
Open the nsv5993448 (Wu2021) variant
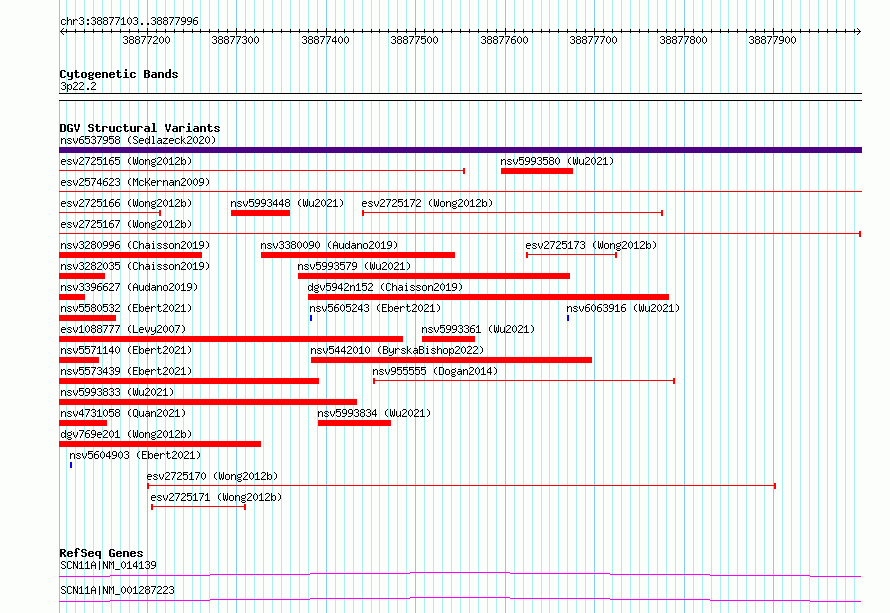click(x=287, y=203)
